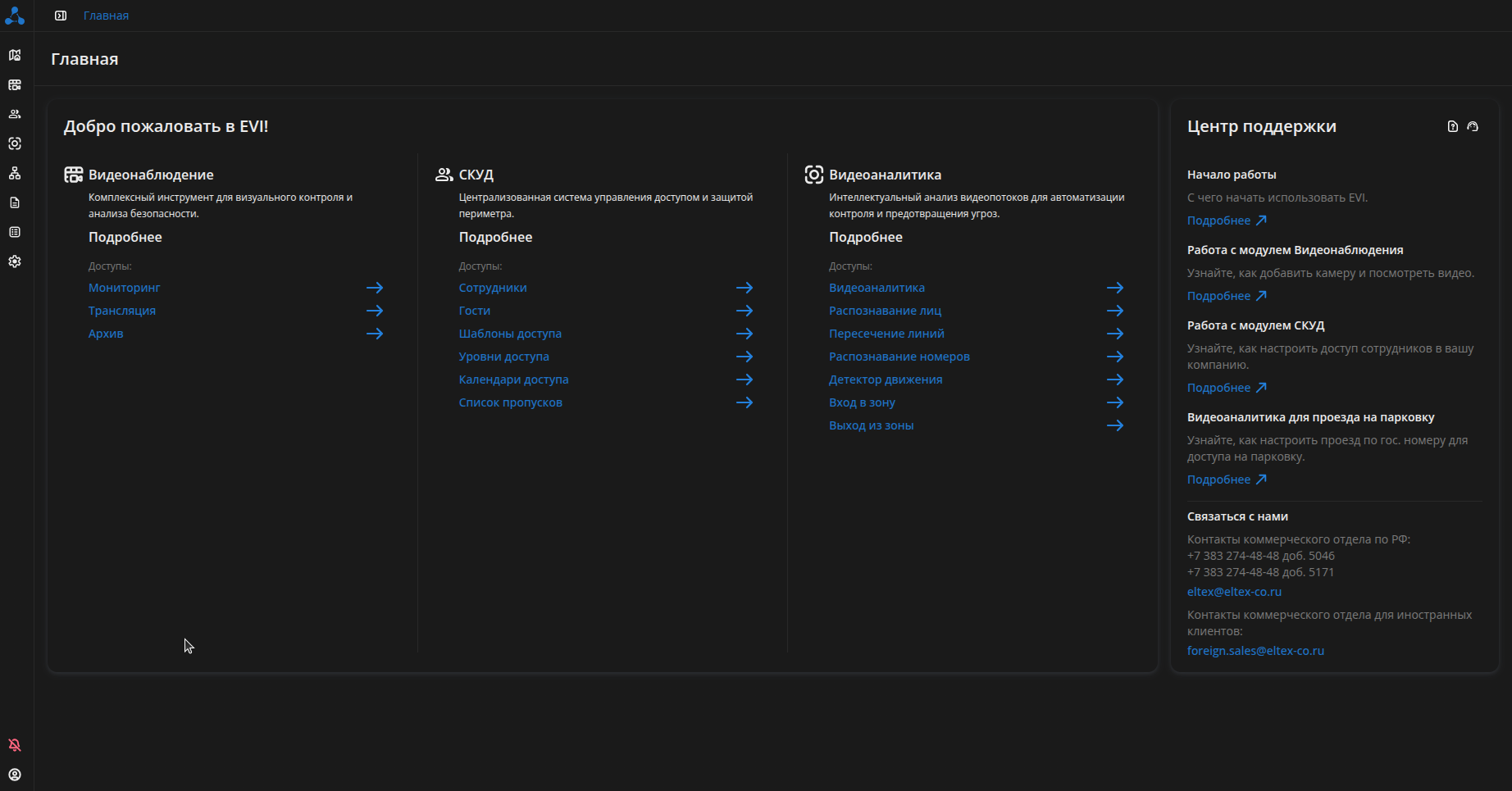This screenshot has width=1512, height=791.
Task: Click the support headset icon
Action: click(x=1473, y=126)
